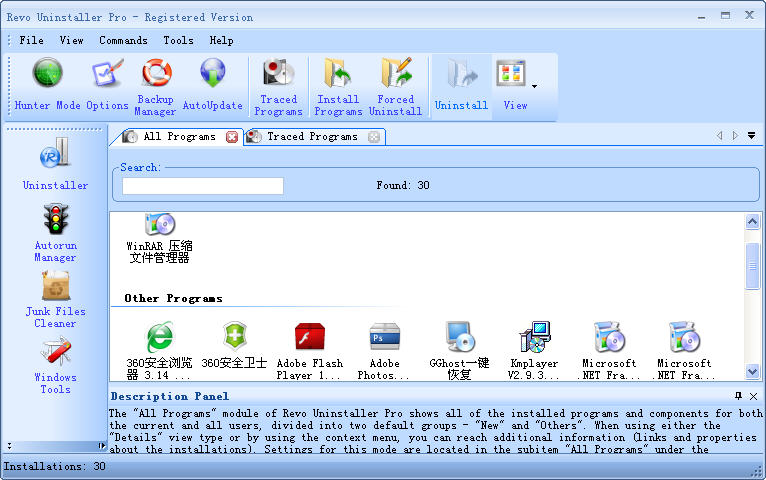Close the All Programs tab
The image size is (766, 480).
tap(232, 137)
